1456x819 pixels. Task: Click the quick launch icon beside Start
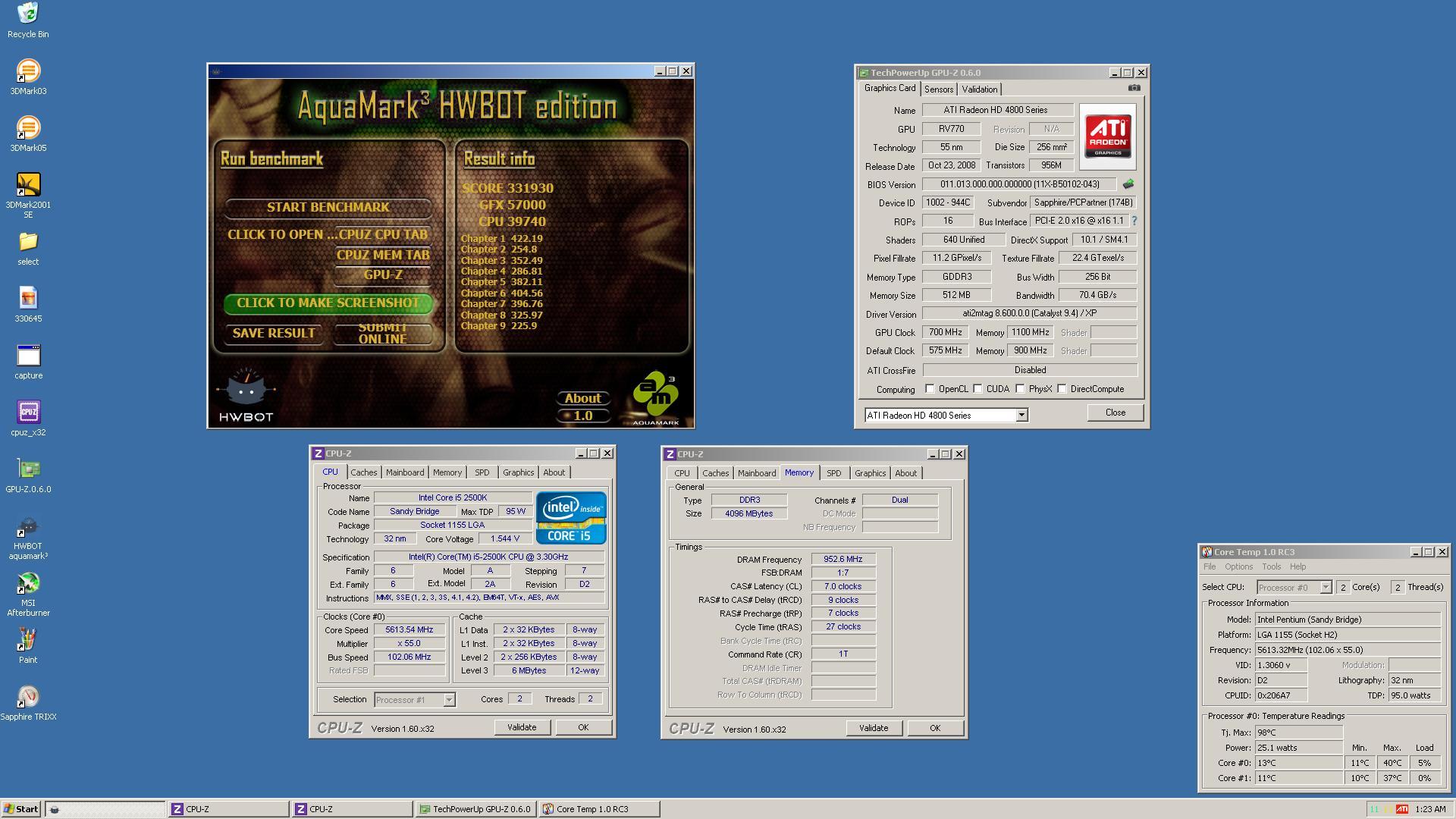point(55,809)
